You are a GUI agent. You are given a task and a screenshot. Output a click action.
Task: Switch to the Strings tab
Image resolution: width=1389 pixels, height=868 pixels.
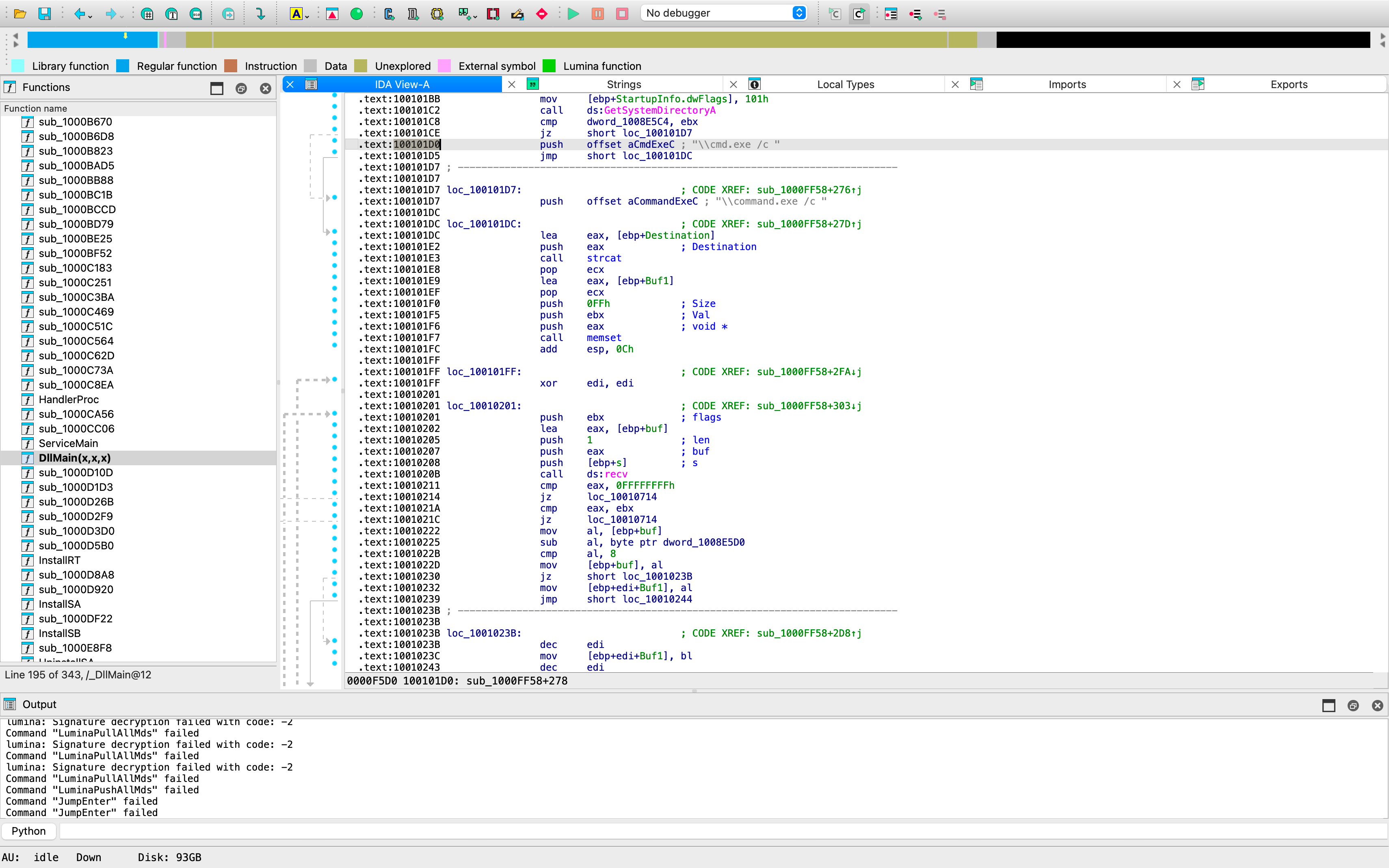[x=623, y=84]
